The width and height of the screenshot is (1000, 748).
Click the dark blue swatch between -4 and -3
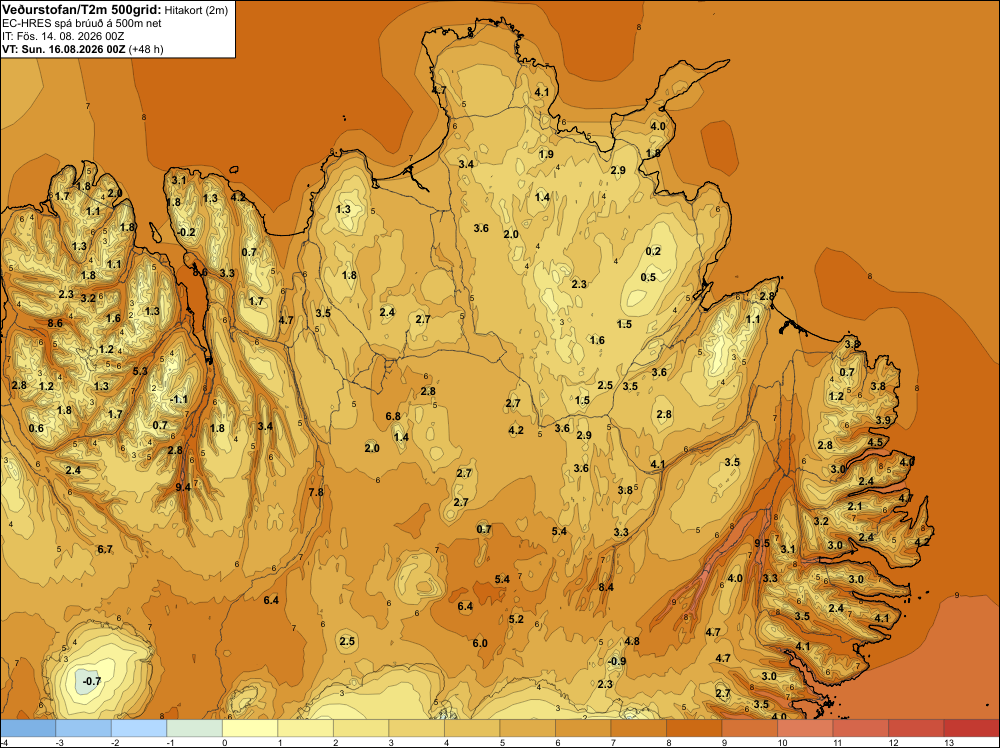click(28, 728)
